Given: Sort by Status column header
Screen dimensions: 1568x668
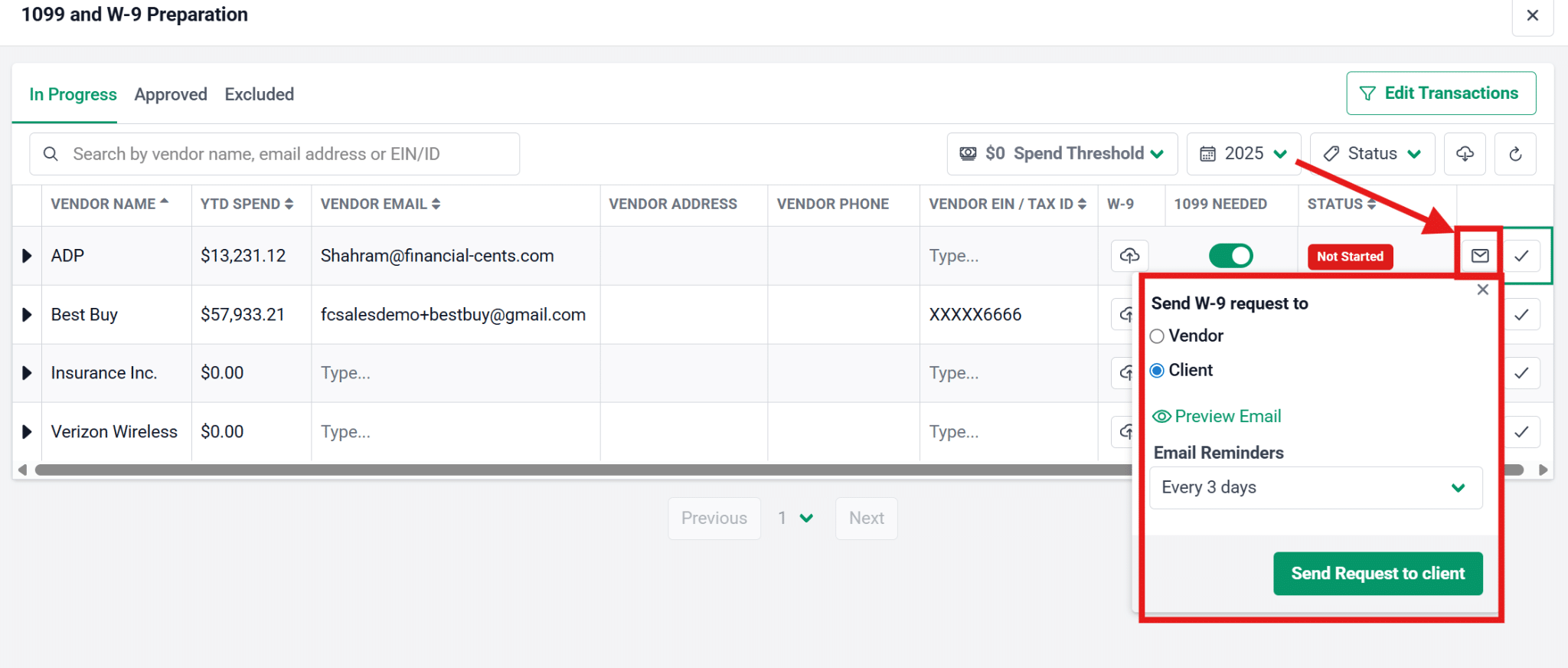Looking at the screenshot, I should 1341,204.
